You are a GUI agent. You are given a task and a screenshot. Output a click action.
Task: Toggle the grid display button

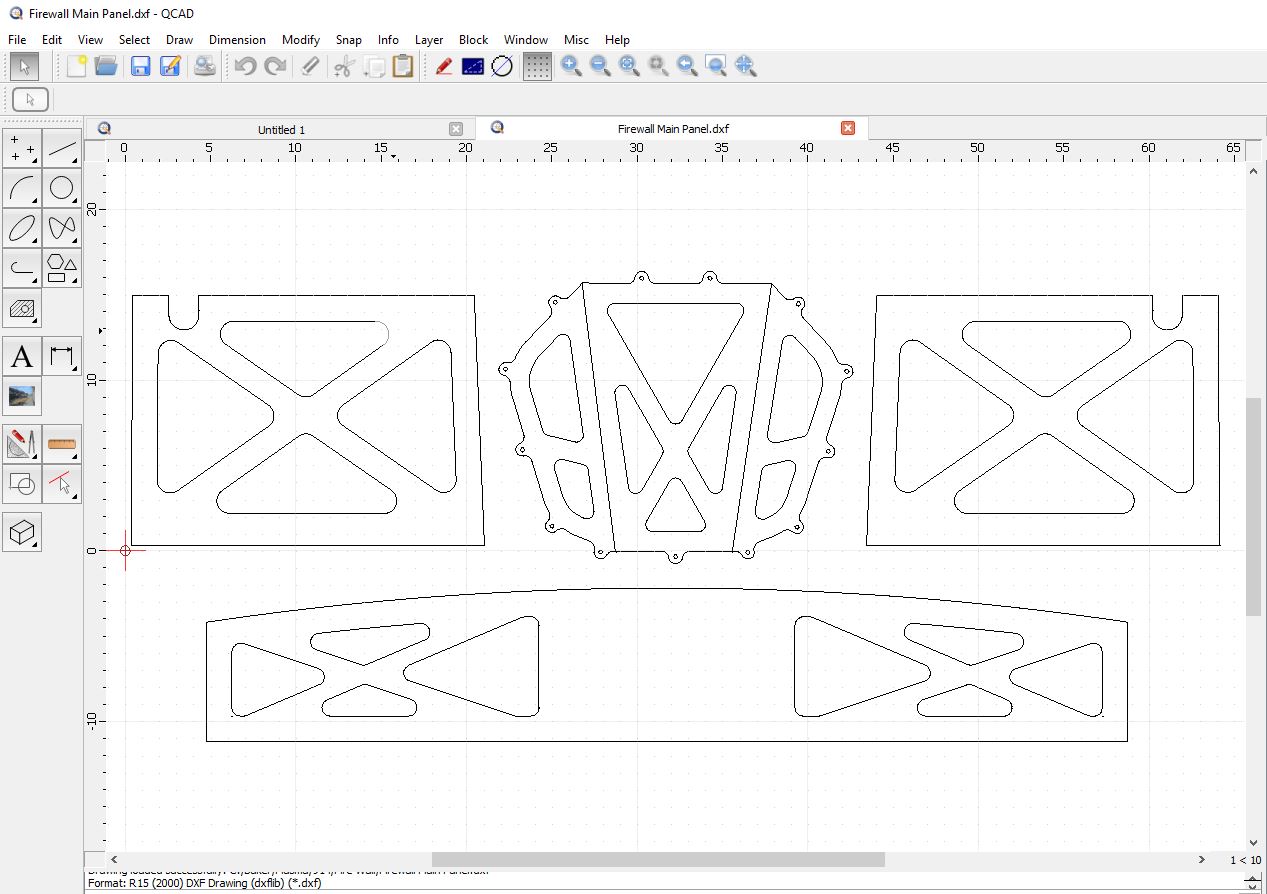coord(537,66)
